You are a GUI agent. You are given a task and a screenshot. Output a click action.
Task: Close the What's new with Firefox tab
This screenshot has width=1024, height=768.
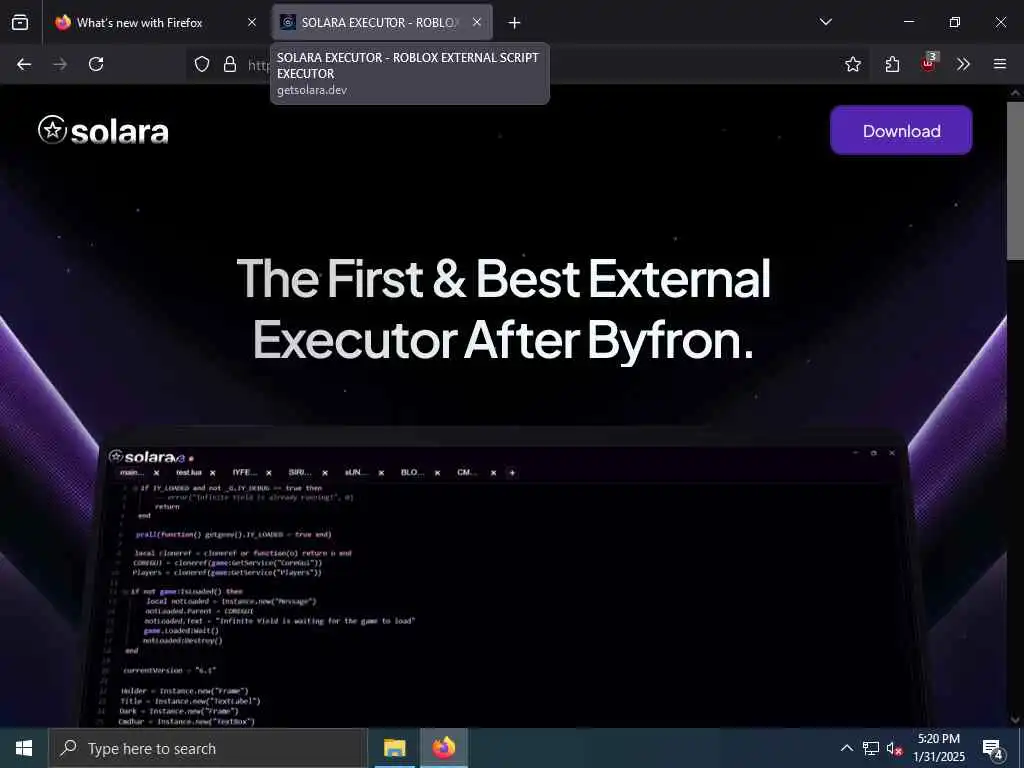252,23
